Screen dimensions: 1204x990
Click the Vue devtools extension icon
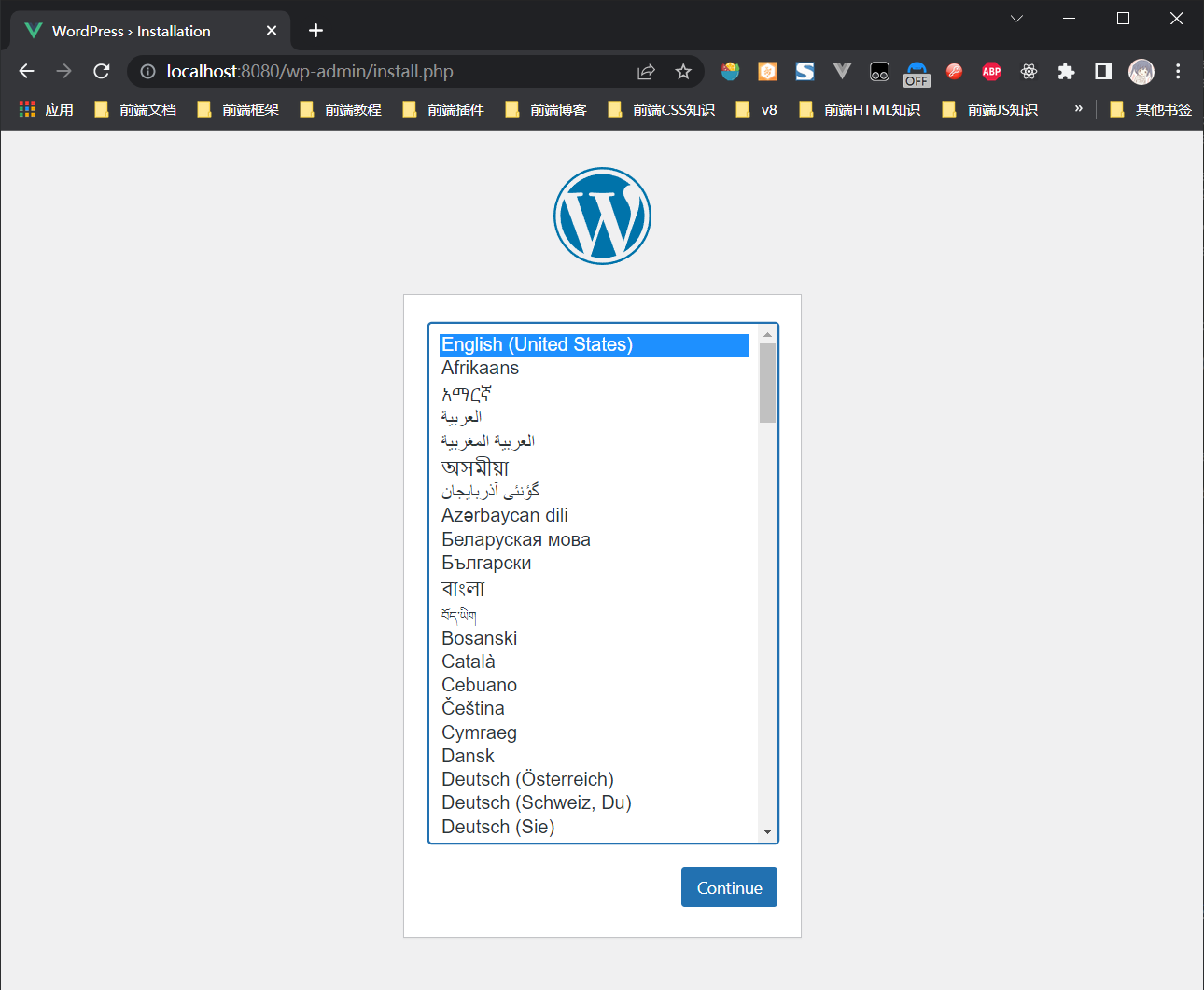point(842,72)
